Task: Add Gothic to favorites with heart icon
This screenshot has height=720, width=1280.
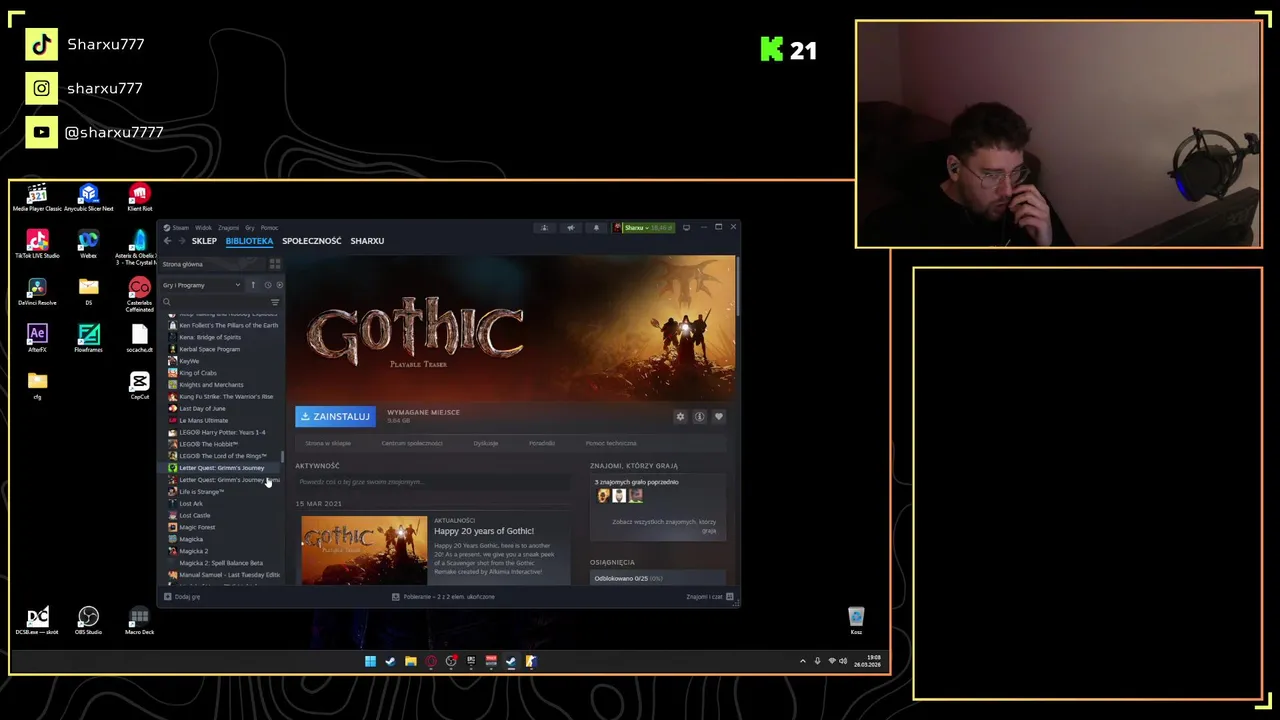Action: [x=718, y=417]
